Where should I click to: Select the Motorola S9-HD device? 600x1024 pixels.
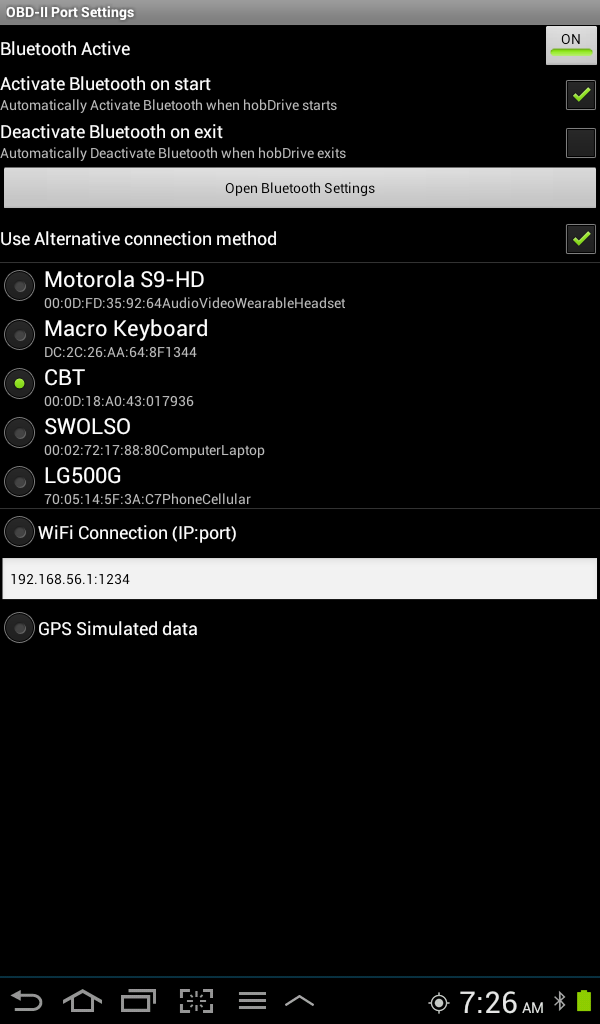click(x=19, y=287)
